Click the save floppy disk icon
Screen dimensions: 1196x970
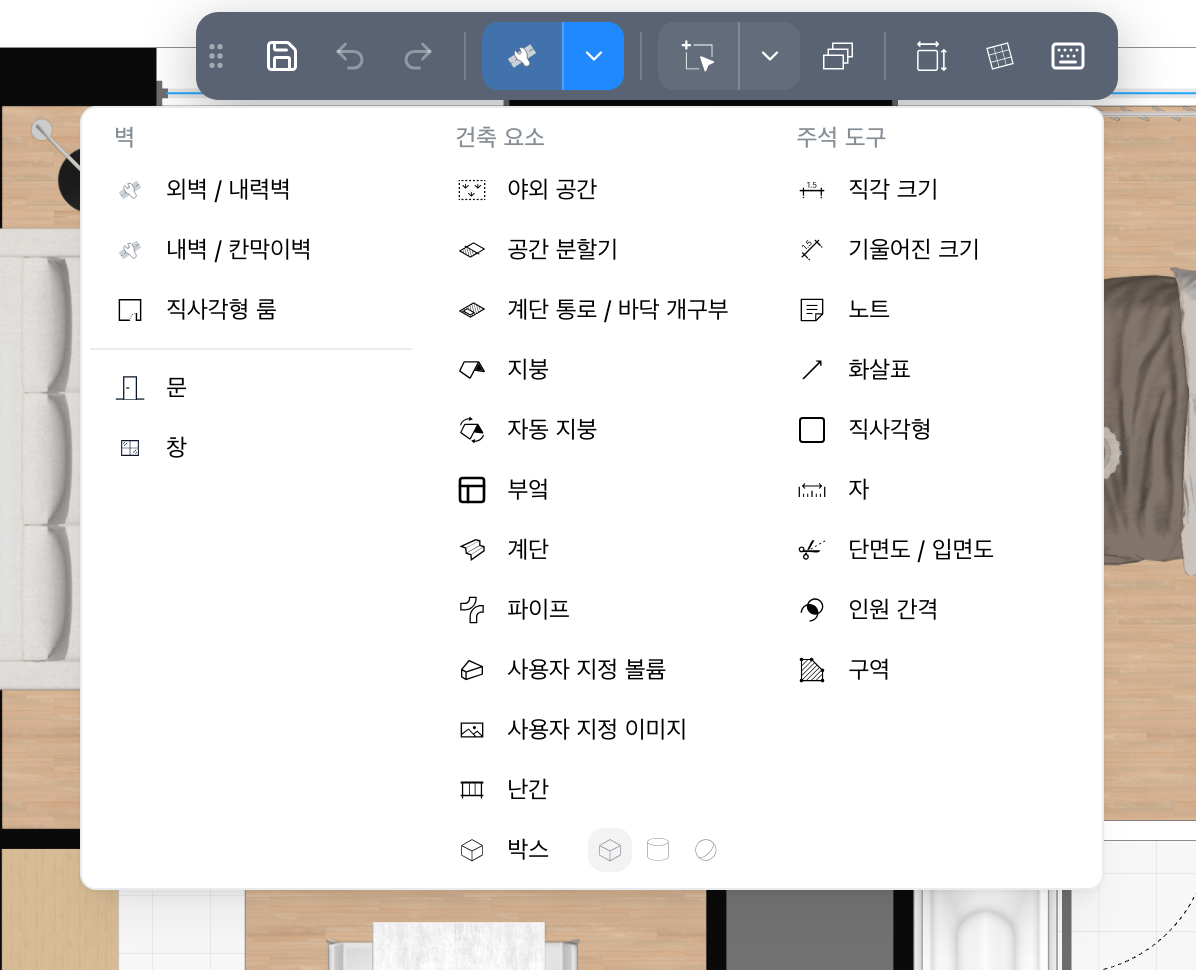coord(281,56)
